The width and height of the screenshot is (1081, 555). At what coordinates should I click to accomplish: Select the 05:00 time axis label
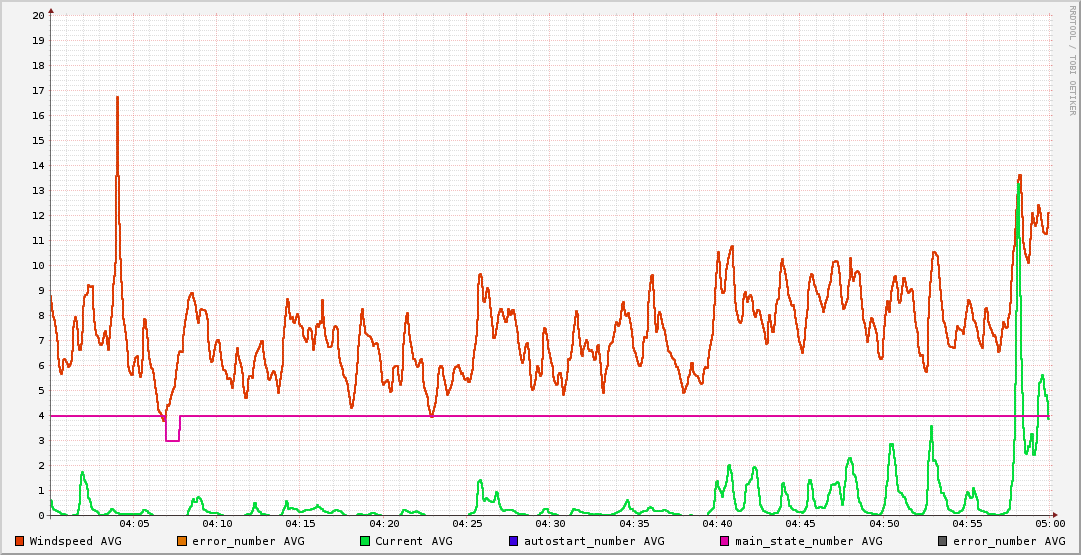pos(1049,523)
